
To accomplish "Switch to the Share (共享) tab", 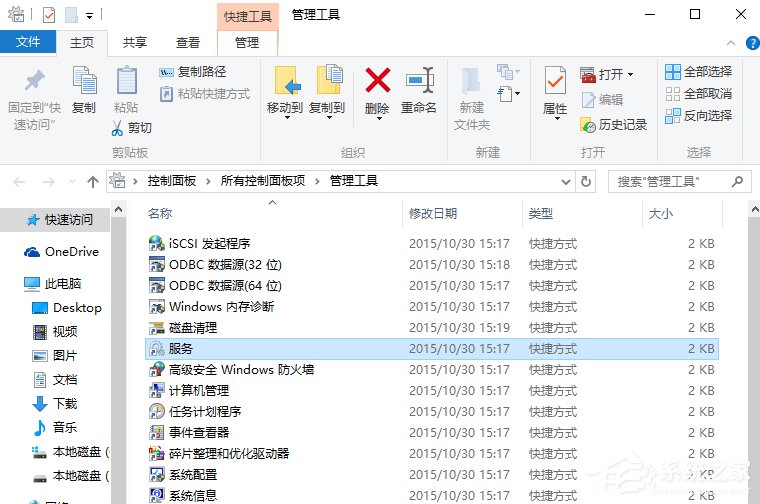I will 135,43.
